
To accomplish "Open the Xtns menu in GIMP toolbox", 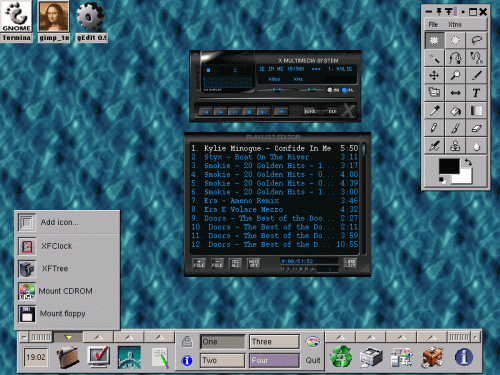I will pos(455,25).
